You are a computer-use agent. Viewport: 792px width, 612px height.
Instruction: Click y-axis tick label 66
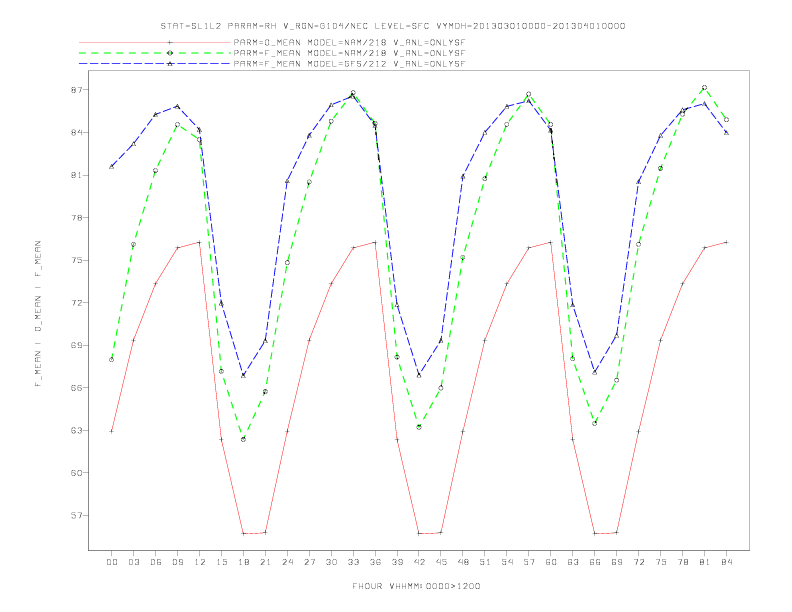pos(77,388)
